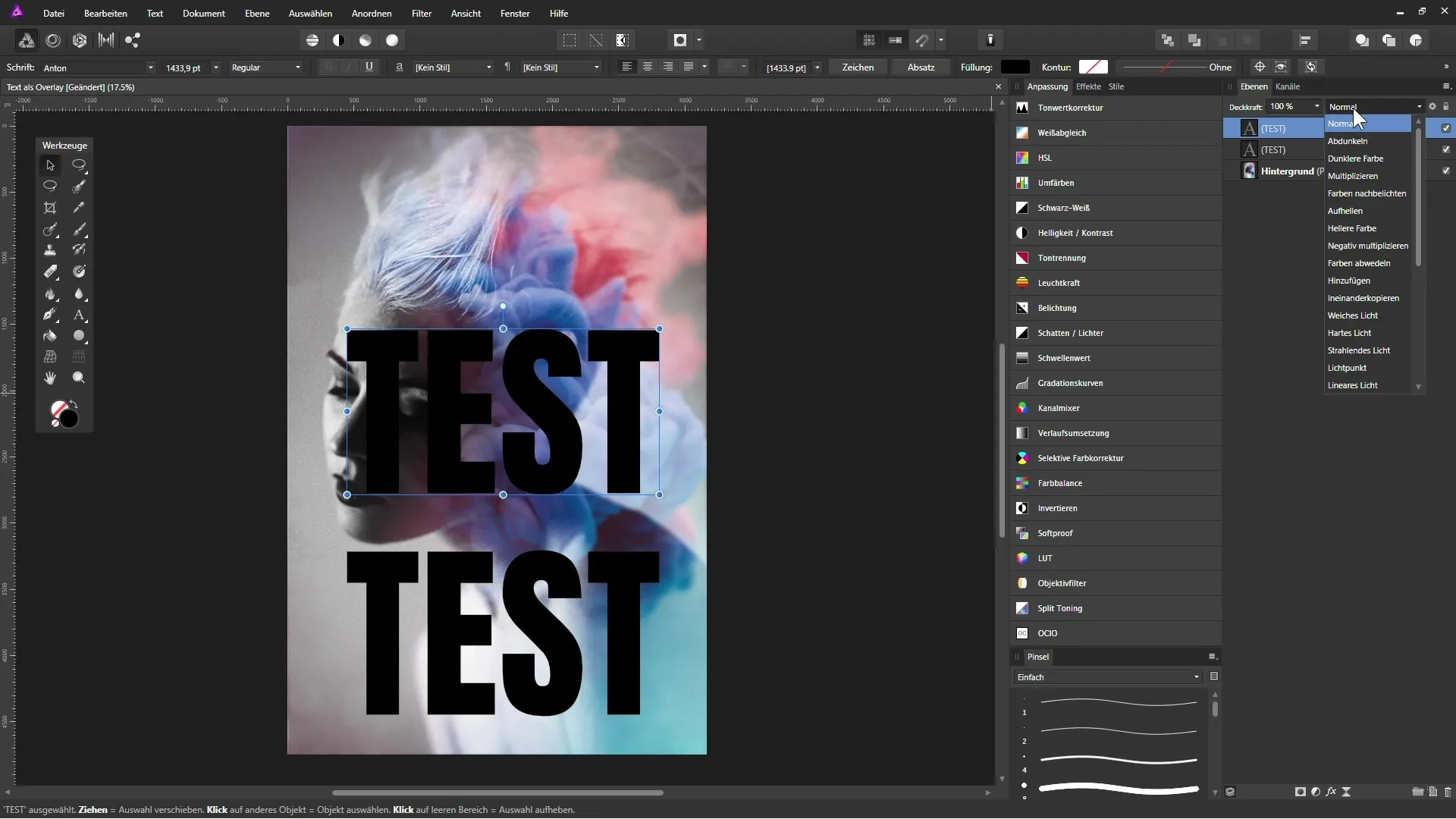Activate the Hand view tool
1456x819 pixels.
[x=50, y=378]
